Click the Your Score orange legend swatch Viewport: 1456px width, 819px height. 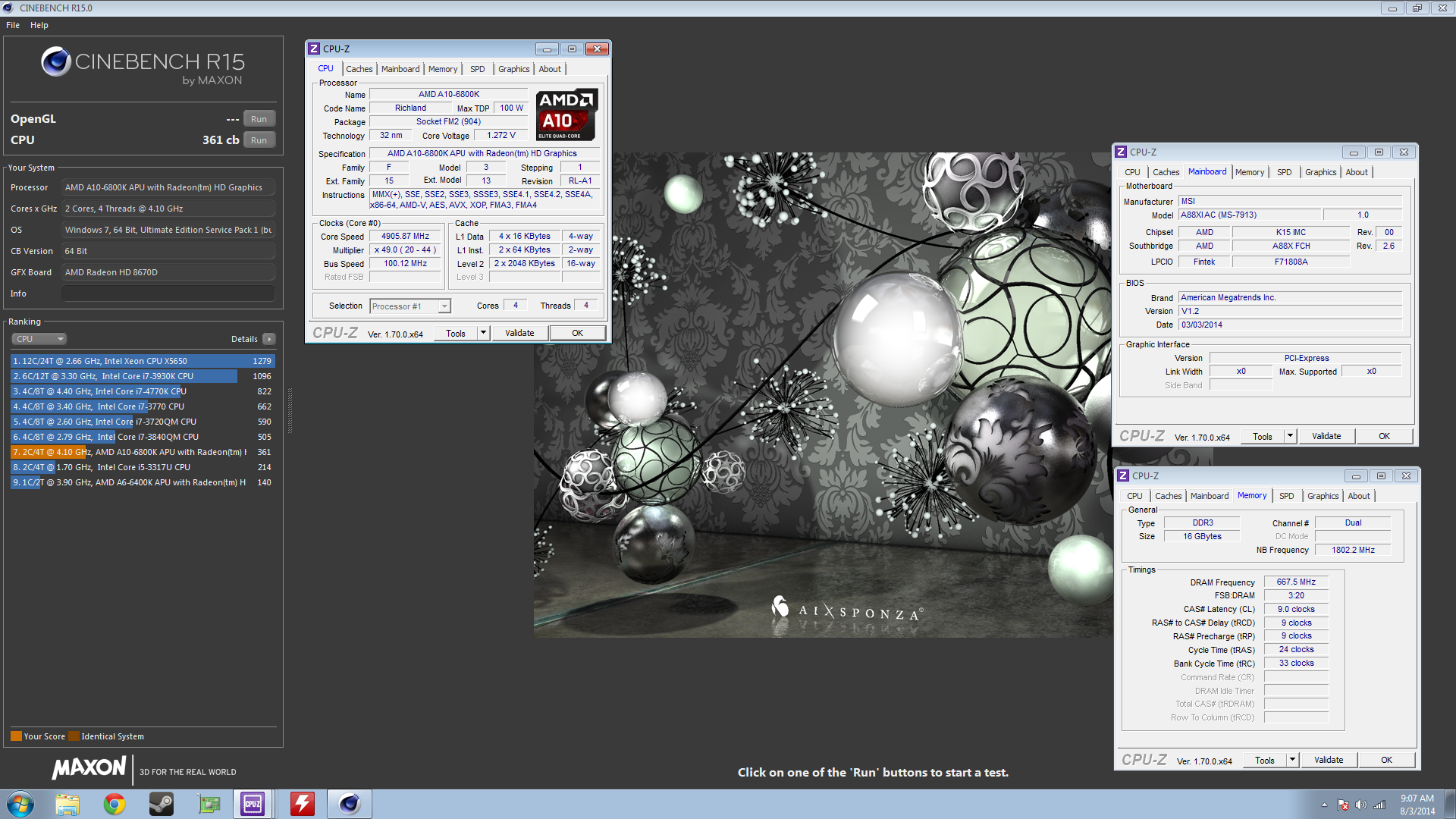pyautogui.click(x=16, y=736)
